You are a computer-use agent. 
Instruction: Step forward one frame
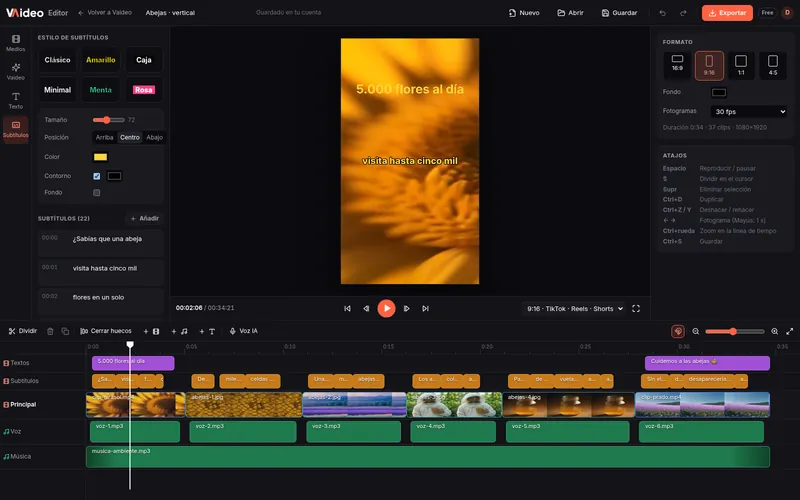[x=406, y=309]
